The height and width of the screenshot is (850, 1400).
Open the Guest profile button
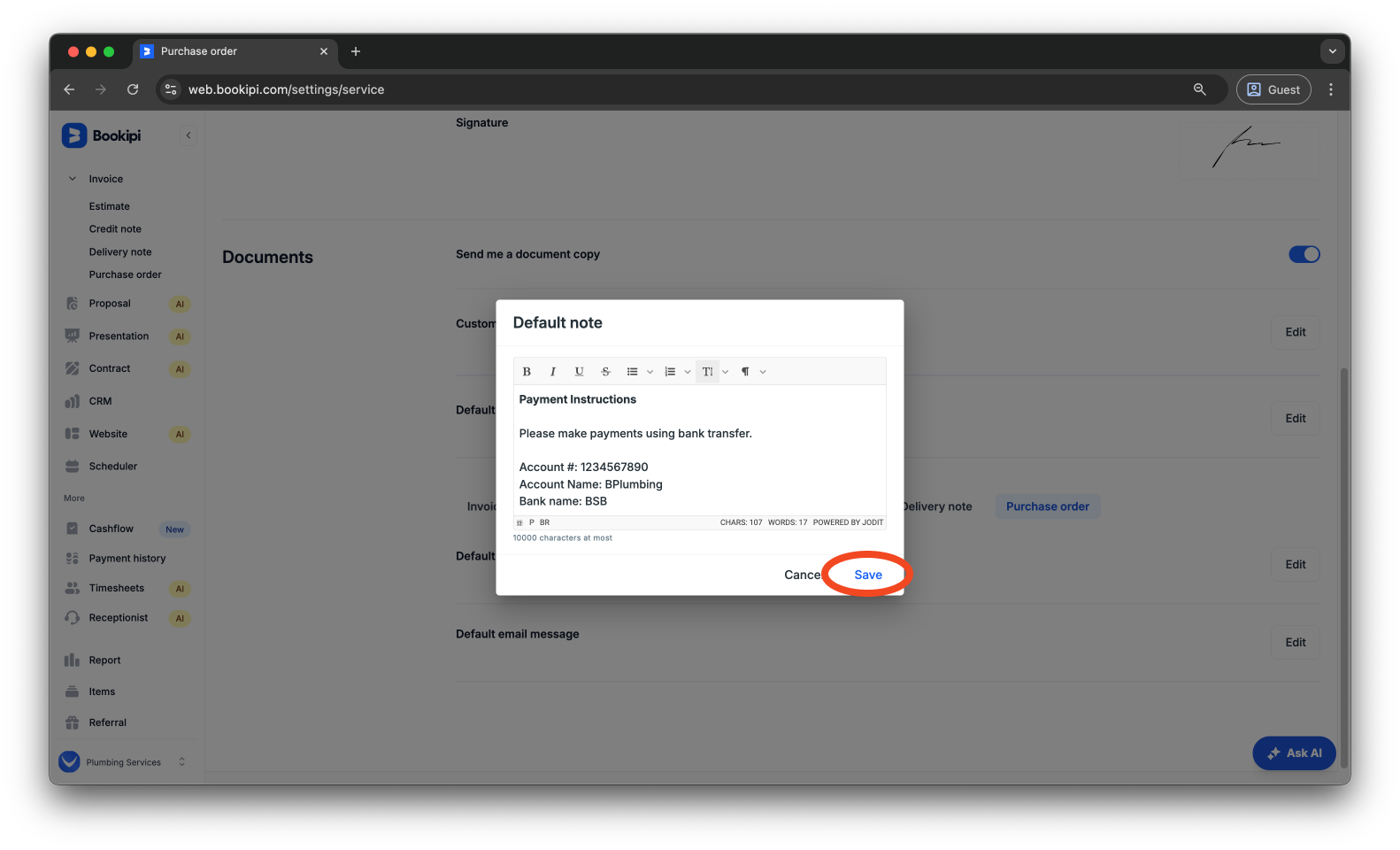(x=1273, y=89)
